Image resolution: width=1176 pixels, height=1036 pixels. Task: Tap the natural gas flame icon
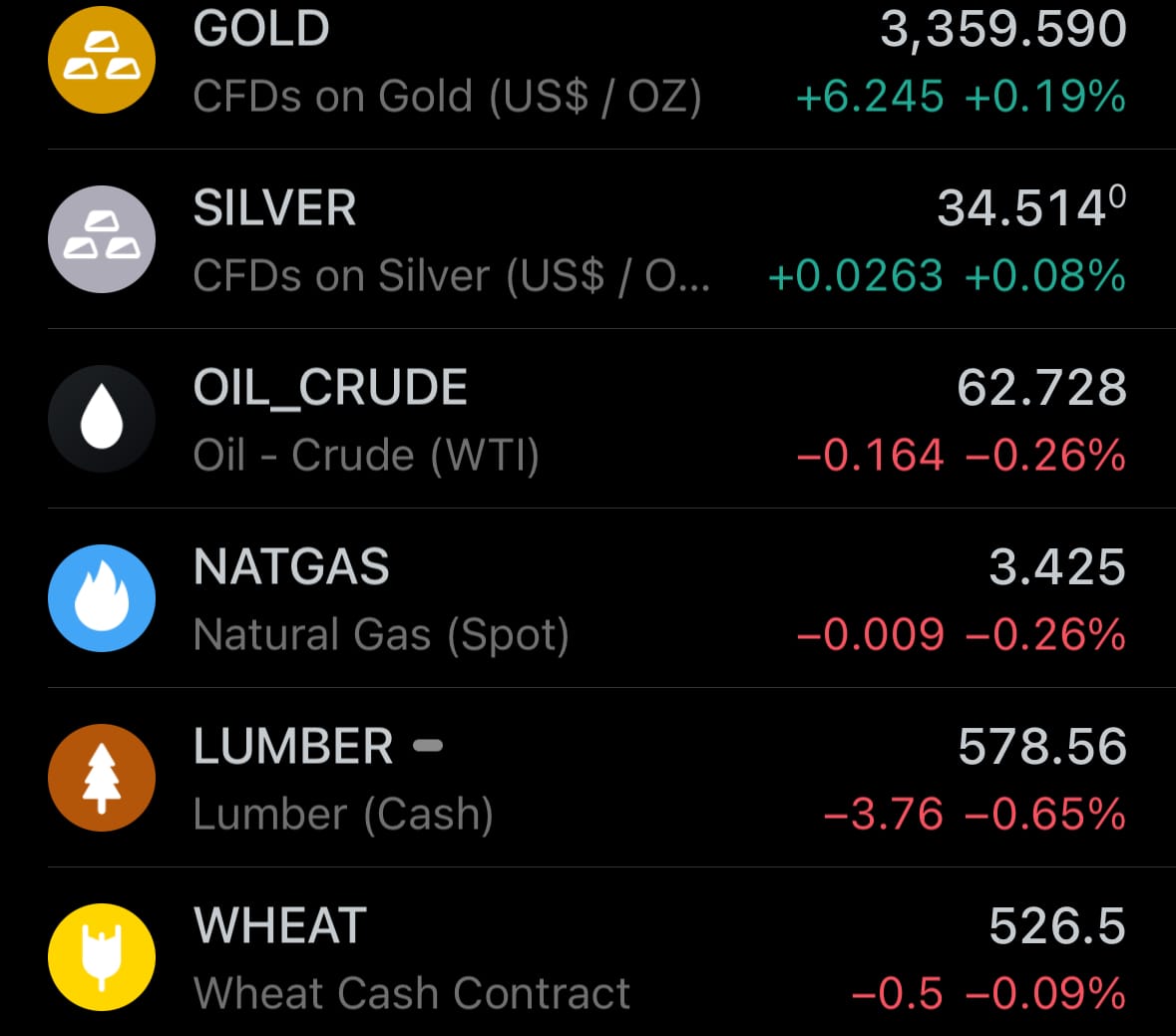click(102, 598)
